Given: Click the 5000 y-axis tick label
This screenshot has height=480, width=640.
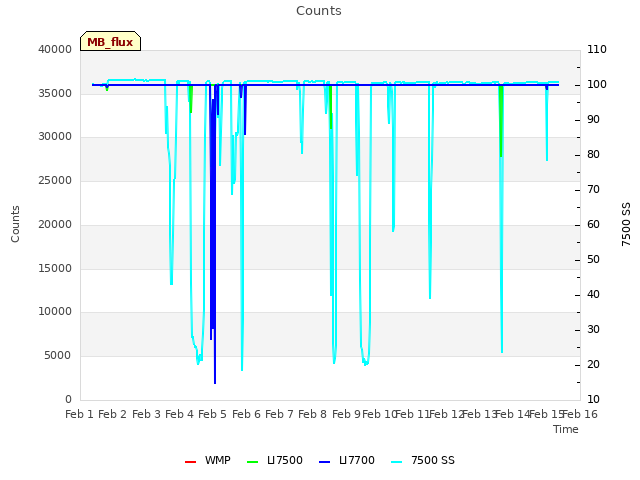Looking at the screenshot, I should tap(58, 356).
